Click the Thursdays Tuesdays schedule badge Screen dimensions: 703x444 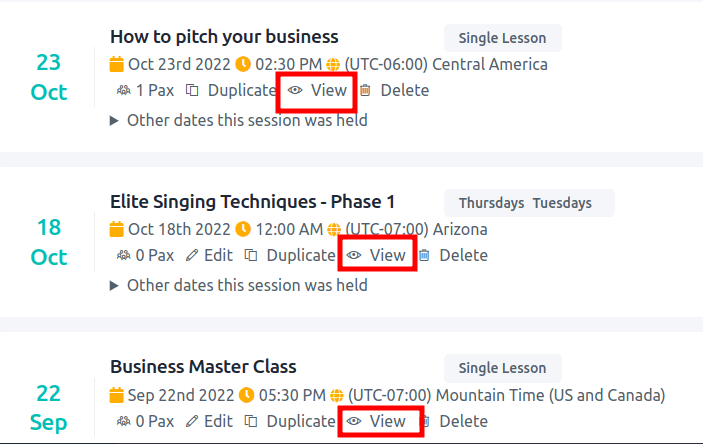tap(529, 203)
